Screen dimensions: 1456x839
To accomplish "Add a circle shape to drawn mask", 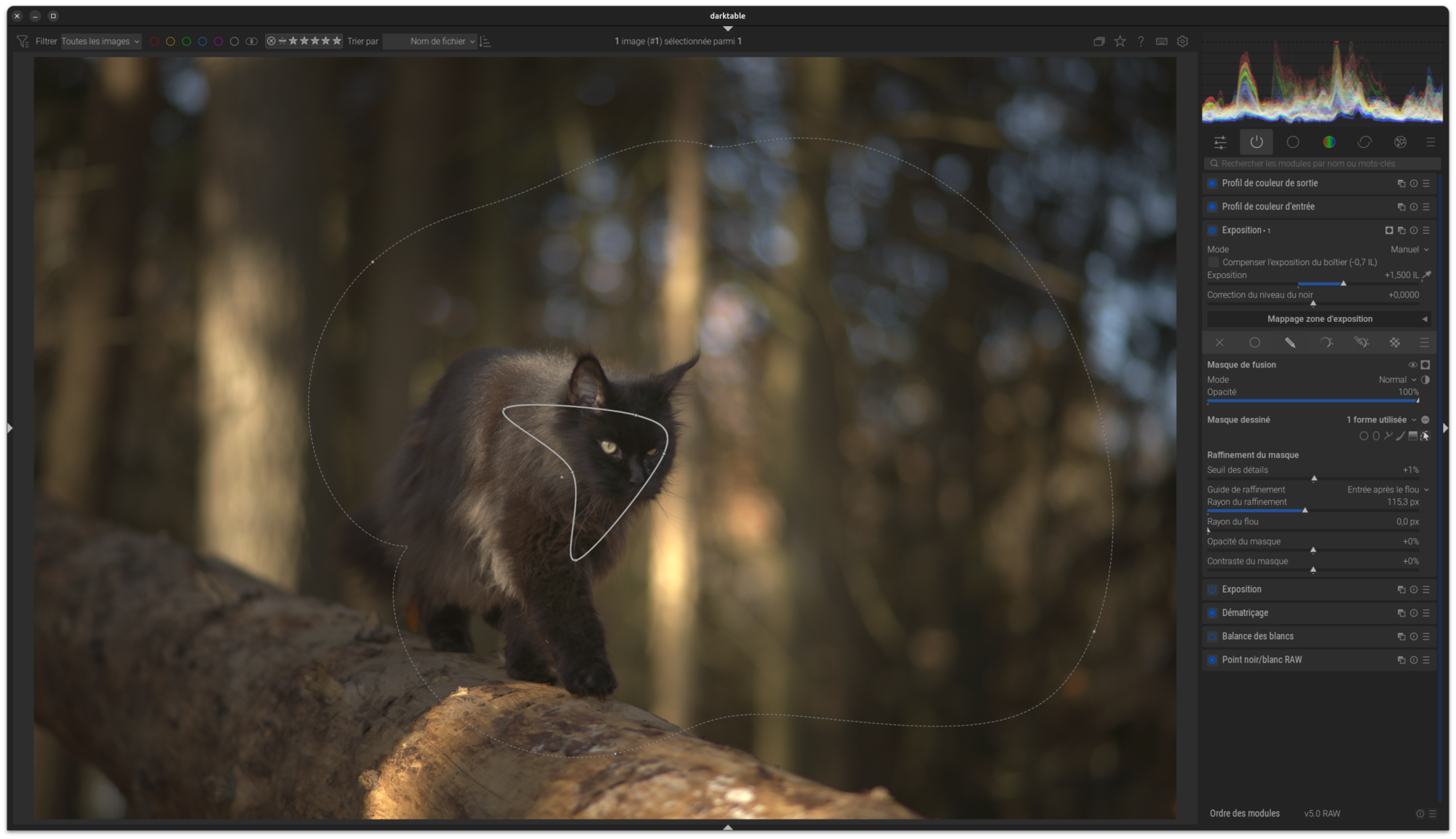I will coord(1364,436).
